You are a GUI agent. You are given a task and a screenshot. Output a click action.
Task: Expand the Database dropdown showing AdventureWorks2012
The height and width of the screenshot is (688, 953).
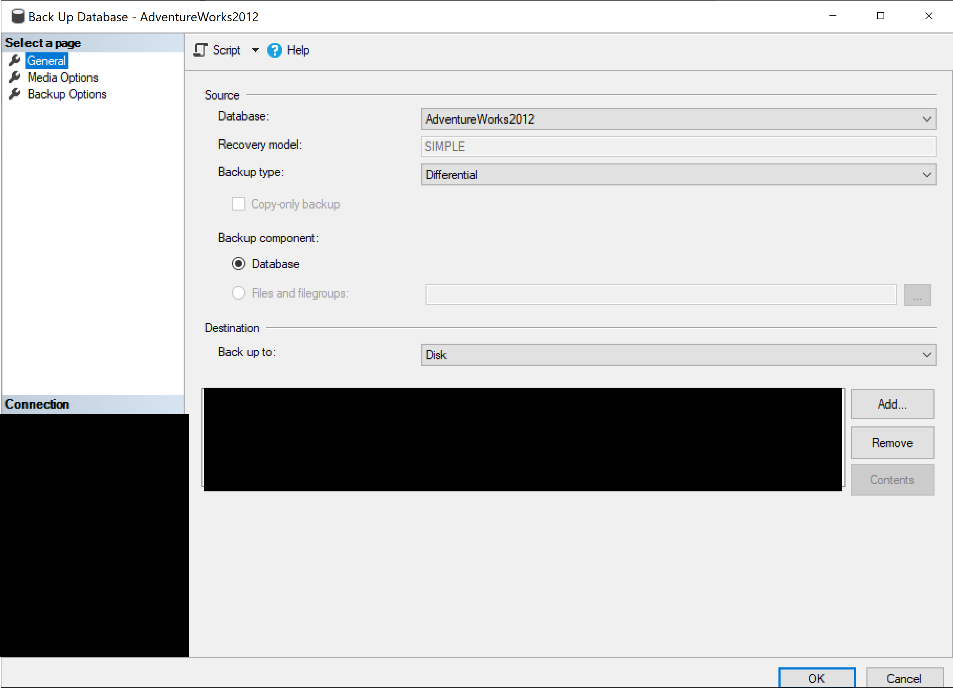pyautogui.click(x=678, y=119)
